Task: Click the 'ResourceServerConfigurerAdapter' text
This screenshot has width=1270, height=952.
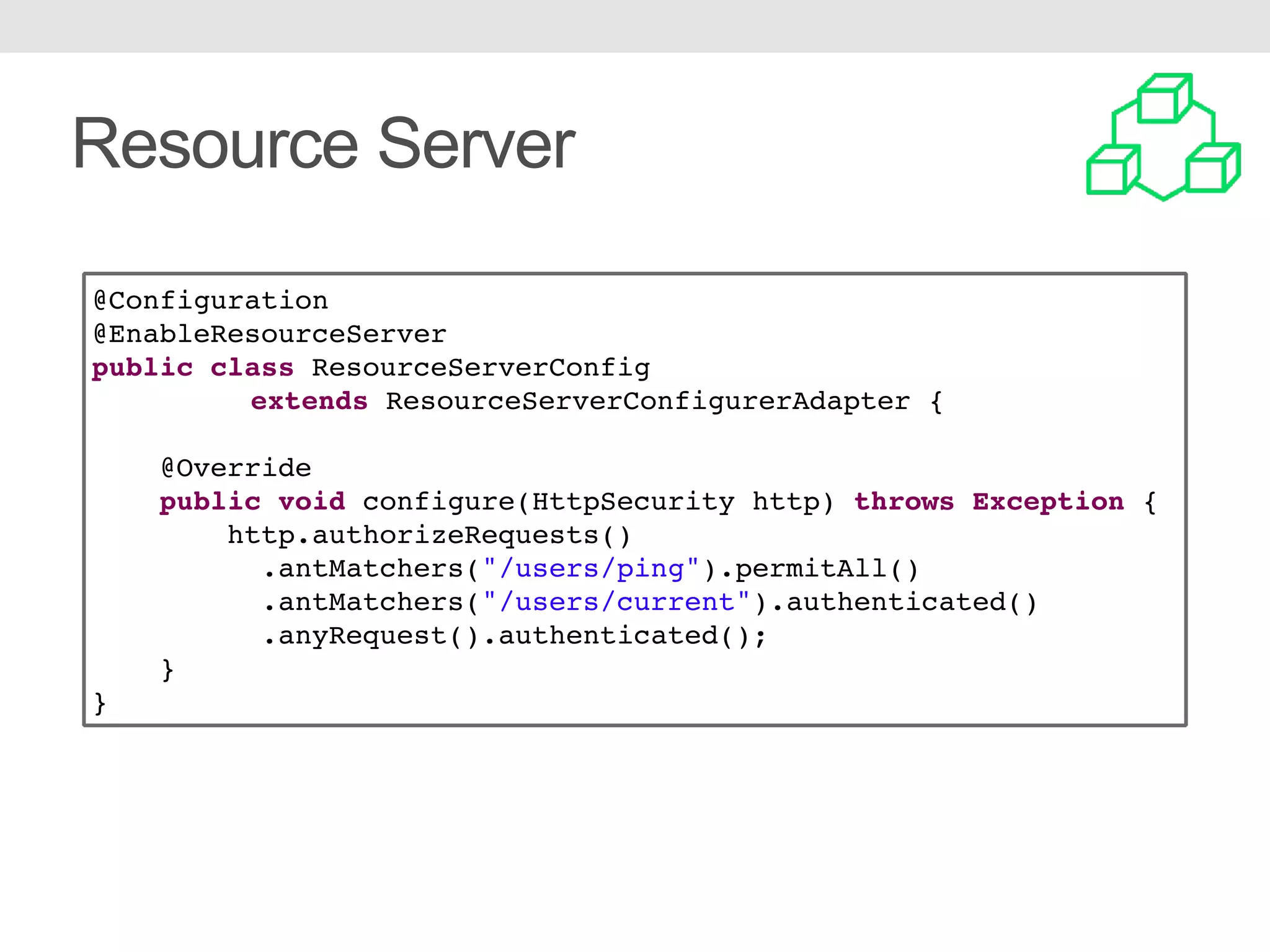Action: click(x=647, y=402)
